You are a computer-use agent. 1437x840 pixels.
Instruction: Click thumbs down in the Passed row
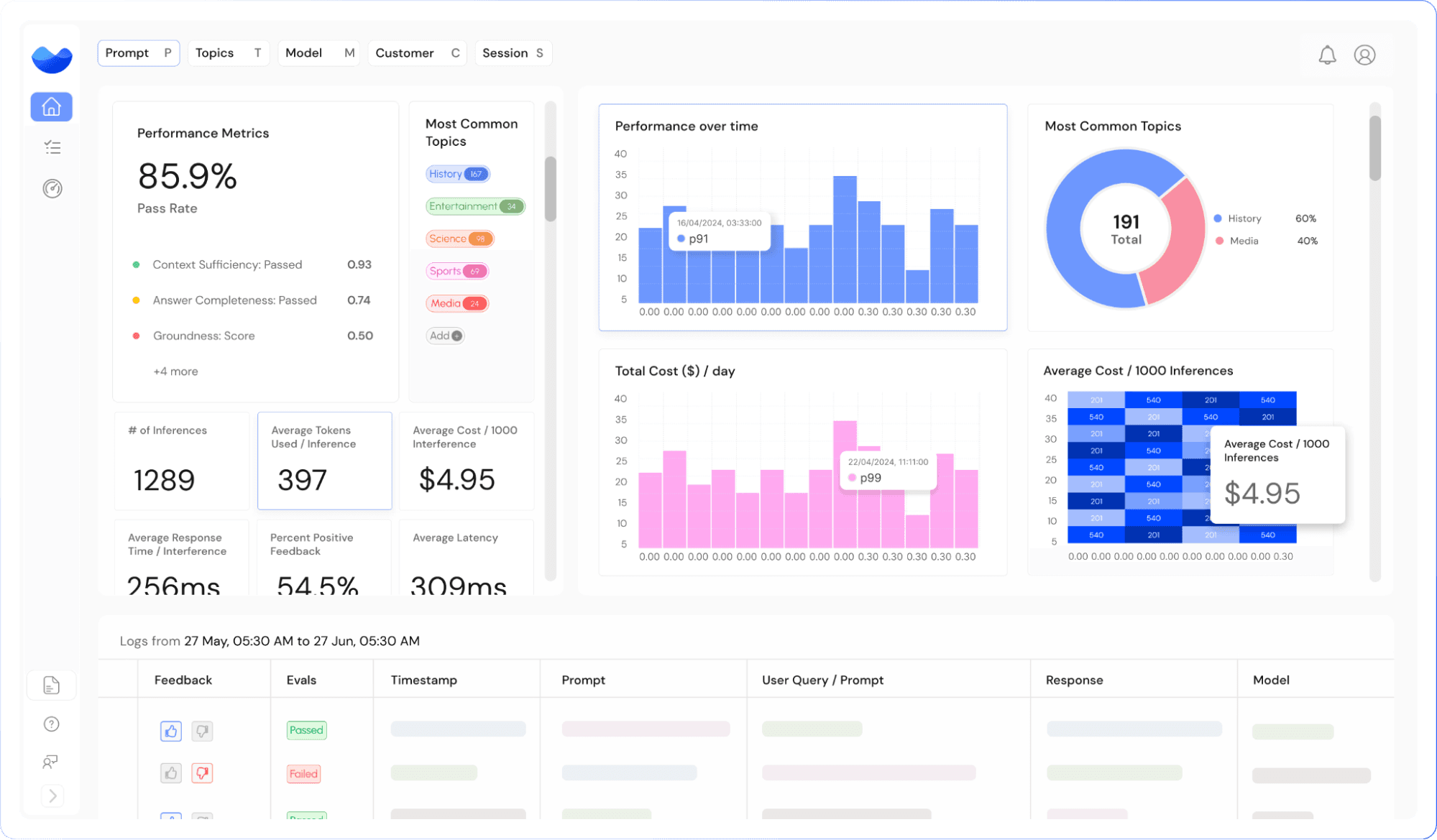pos(202,731)
